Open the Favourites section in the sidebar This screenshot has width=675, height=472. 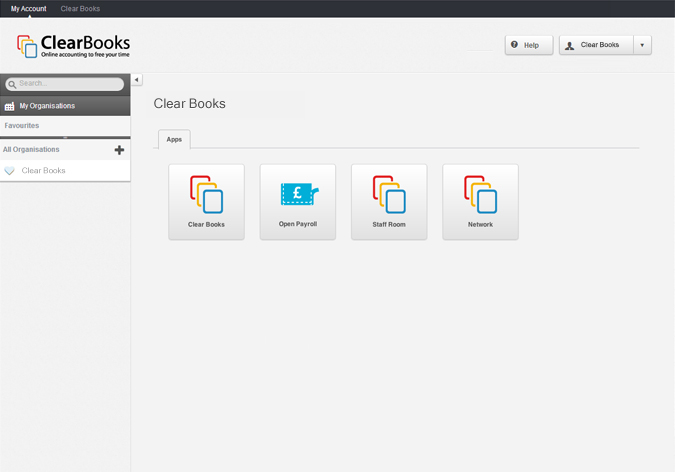coord(22,126)
